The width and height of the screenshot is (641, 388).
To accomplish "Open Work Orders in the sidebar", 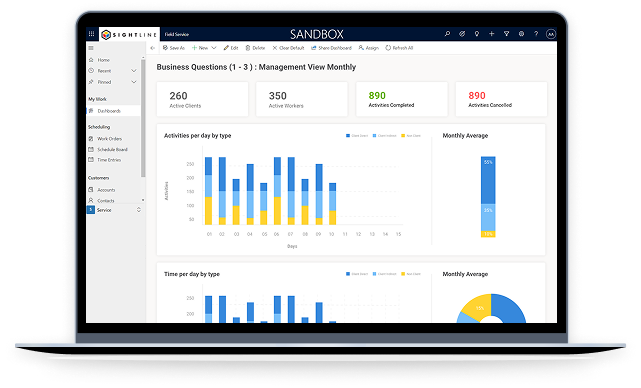I will coord(105,139).
